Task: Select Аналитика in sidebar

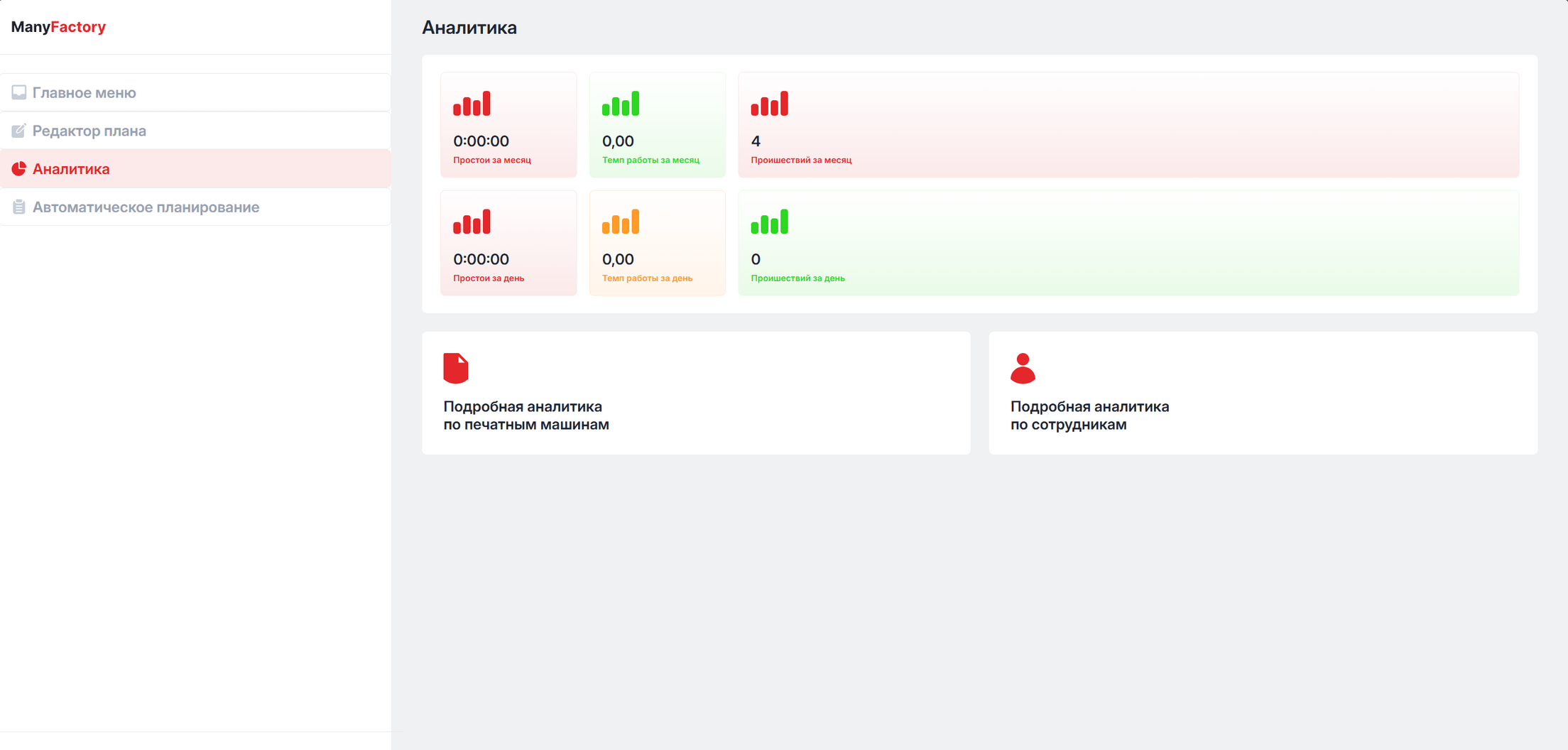Action: pos(195,169)
